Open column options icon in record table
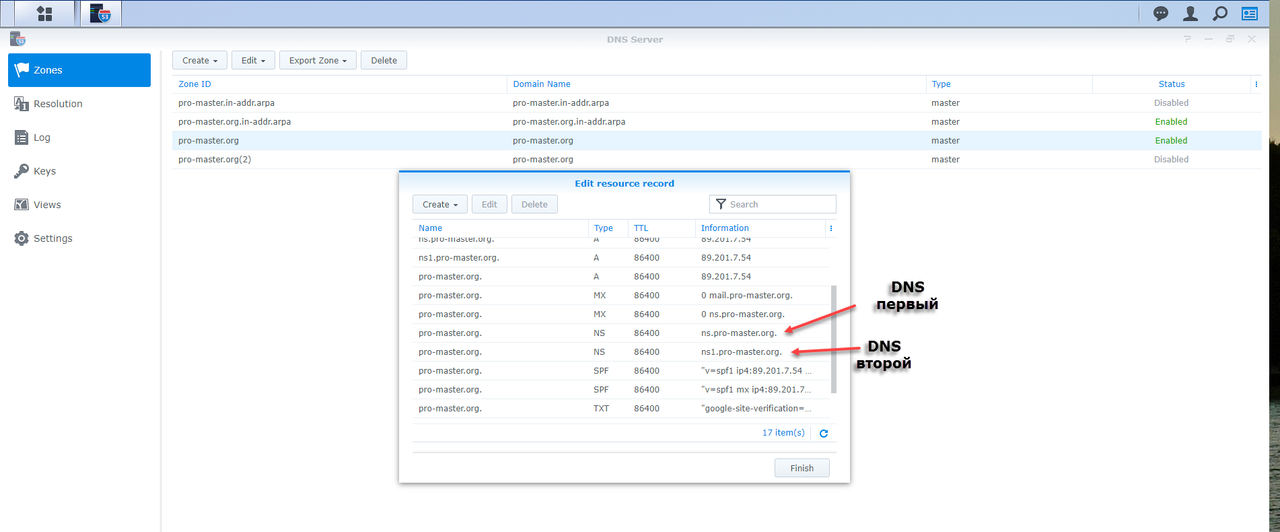Viewport: 1280px width, 532px height. tap(831, 228)
